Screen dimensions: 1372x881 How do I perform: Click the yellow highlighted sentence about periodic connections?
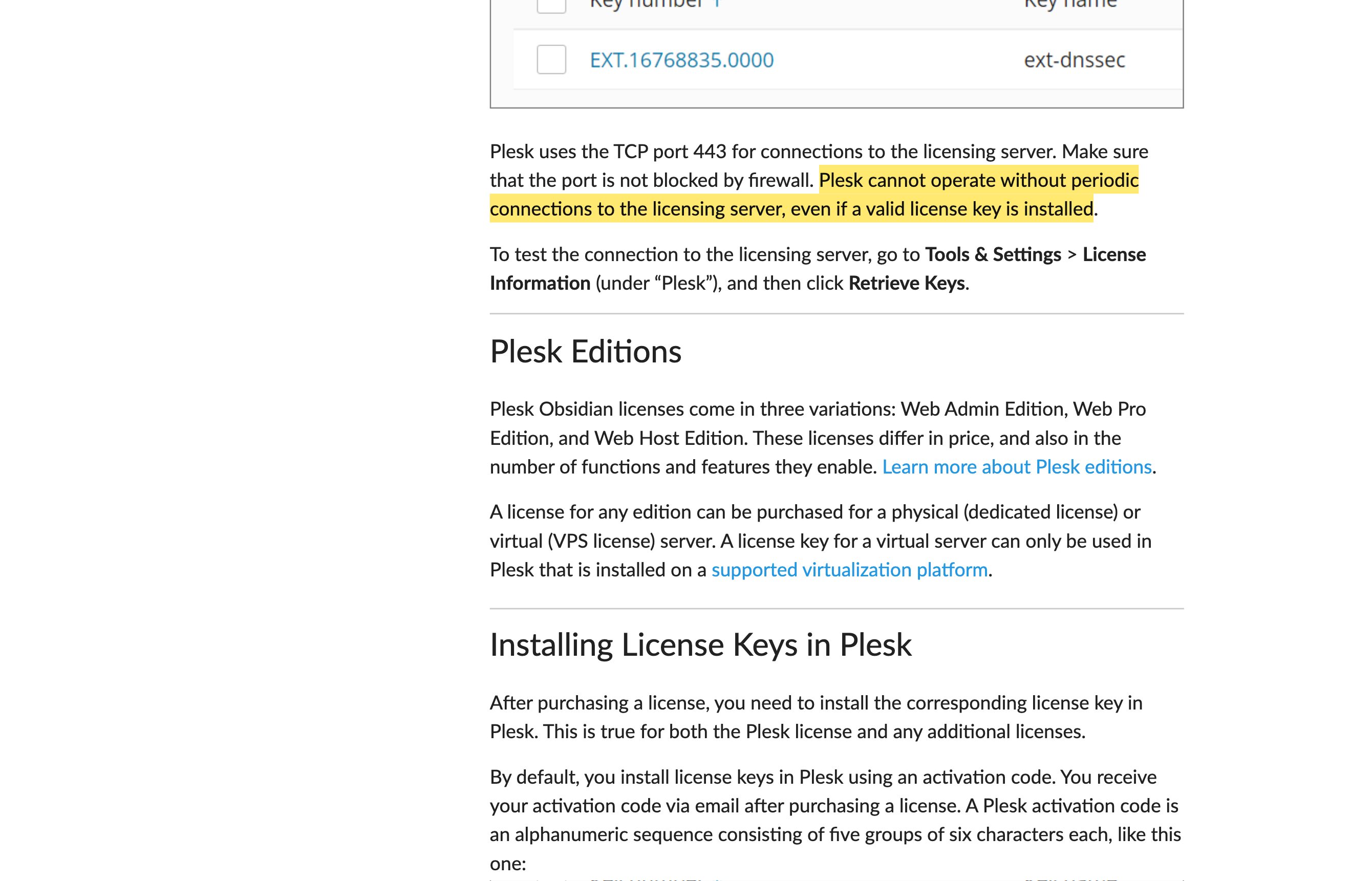[813, 195]
